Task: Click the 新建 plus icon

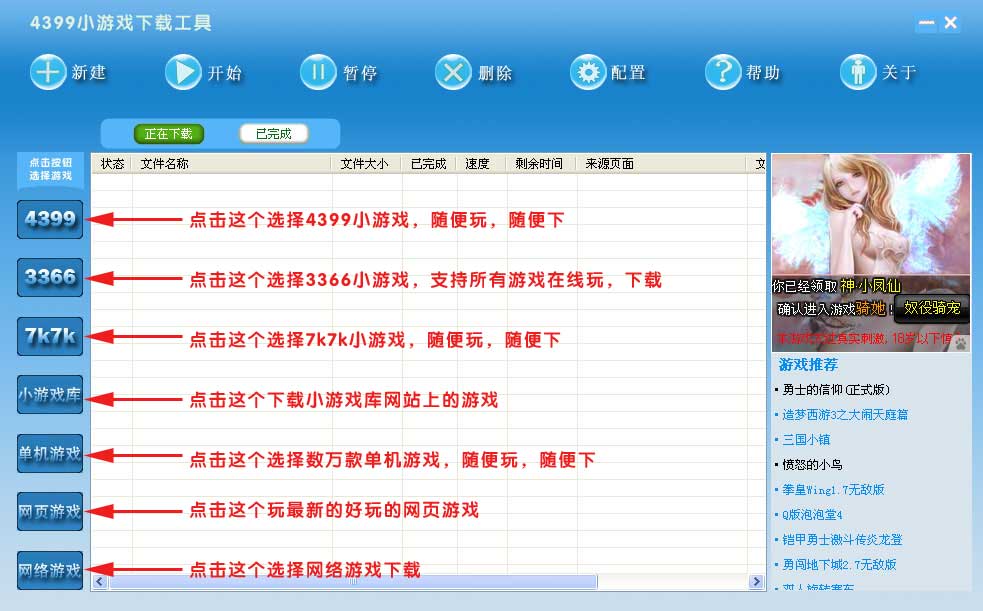Action: tap(48, 72)
